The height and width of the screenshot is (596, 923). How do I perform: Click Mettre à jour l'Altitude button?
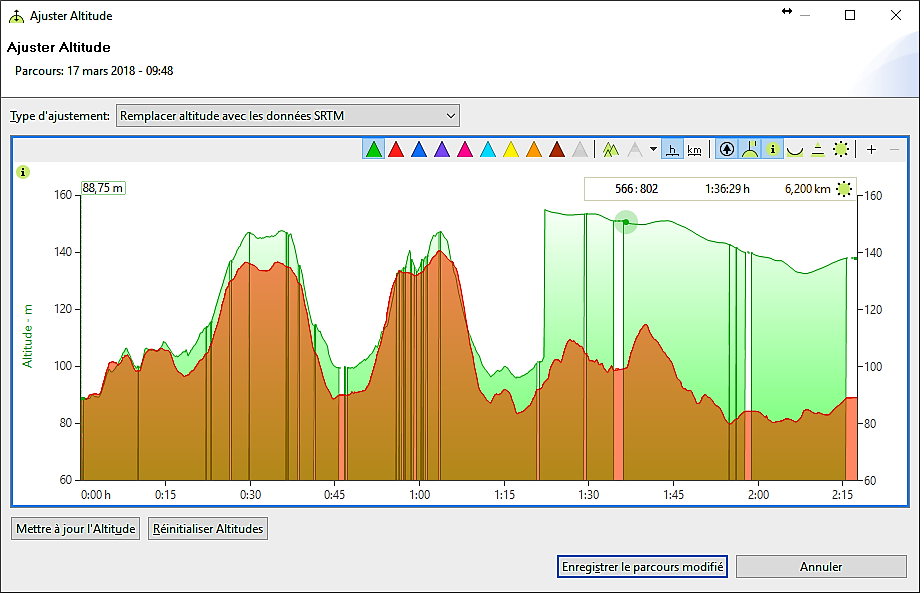(76, 529)
